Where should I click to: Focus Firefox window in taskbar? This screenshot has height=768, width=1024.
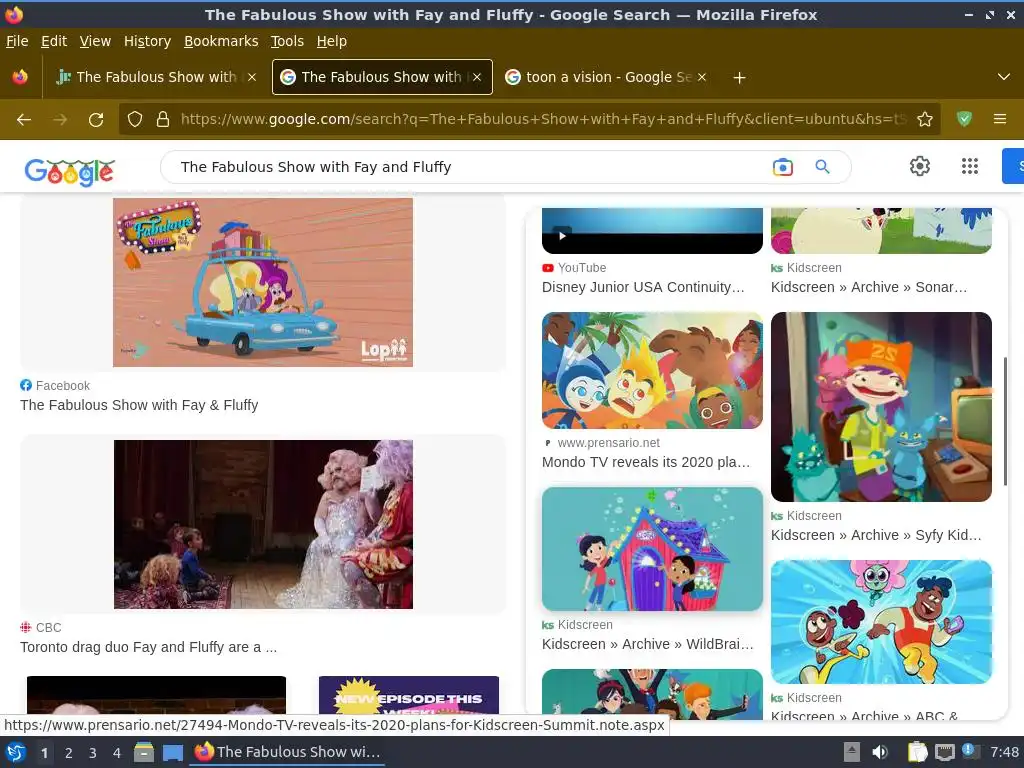pos(287,752)
